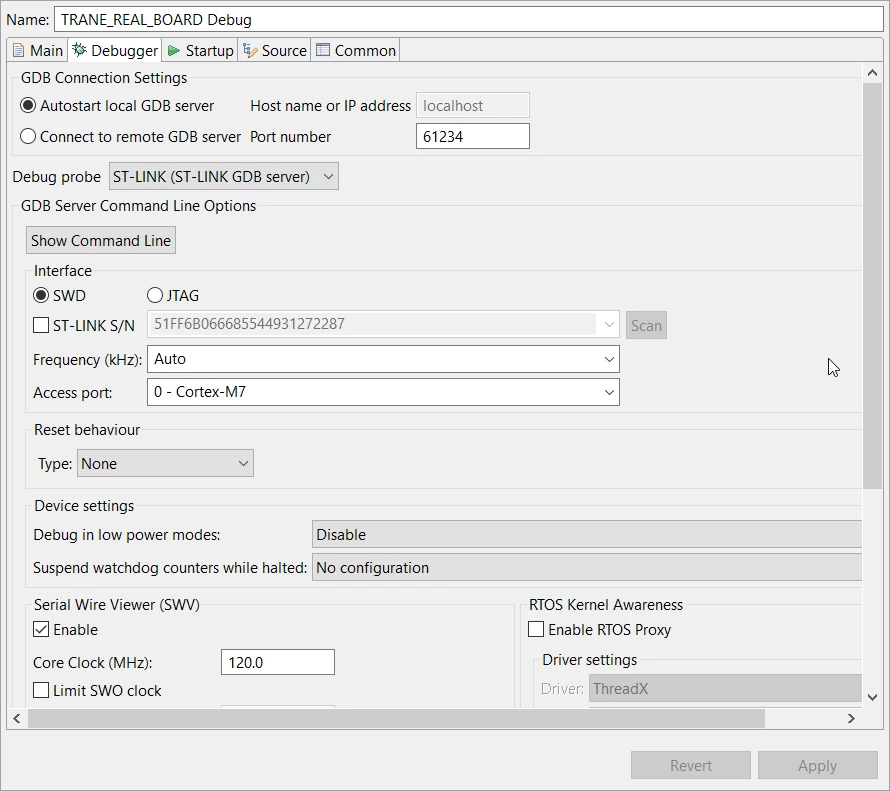
Task: Click the configuration Name field
Action: pyautogui.click(x=469, y=19)
